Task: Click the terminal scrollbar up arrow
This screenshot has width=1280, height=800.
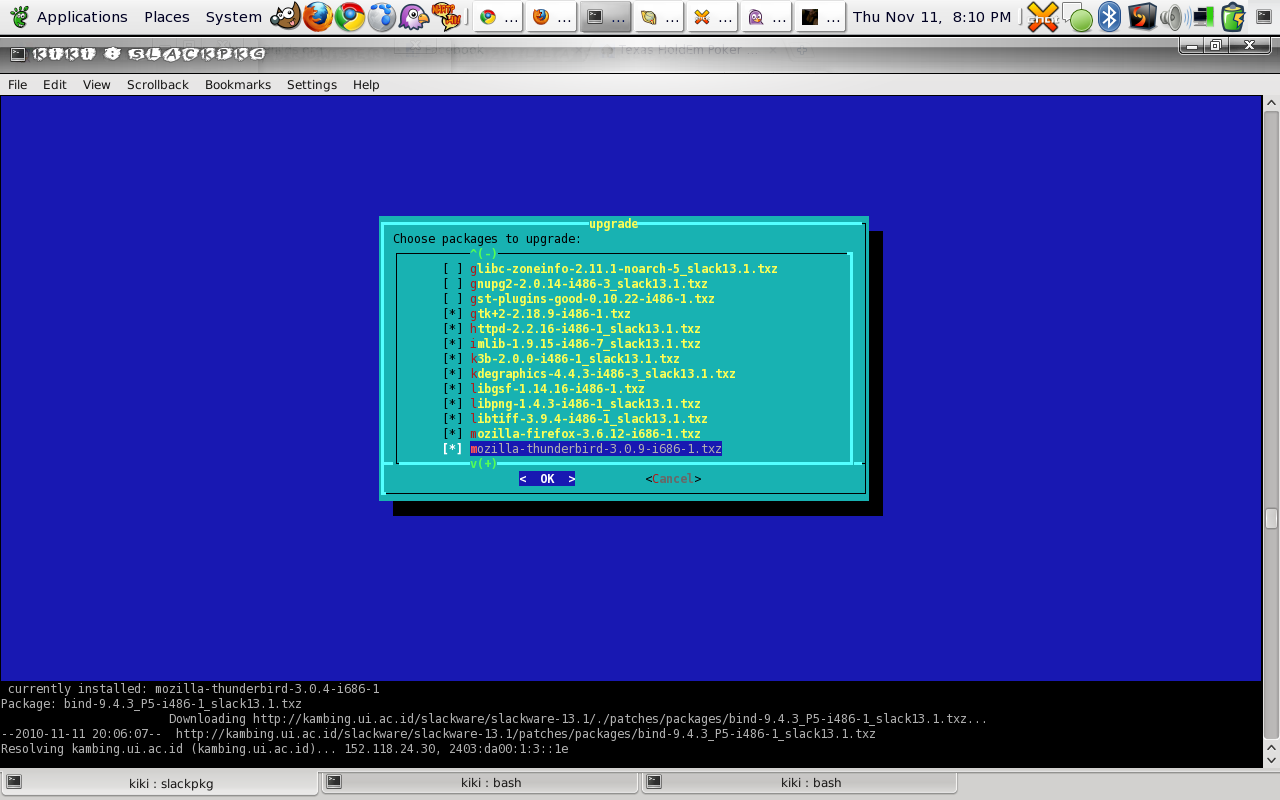Action: pos(1271,103)
